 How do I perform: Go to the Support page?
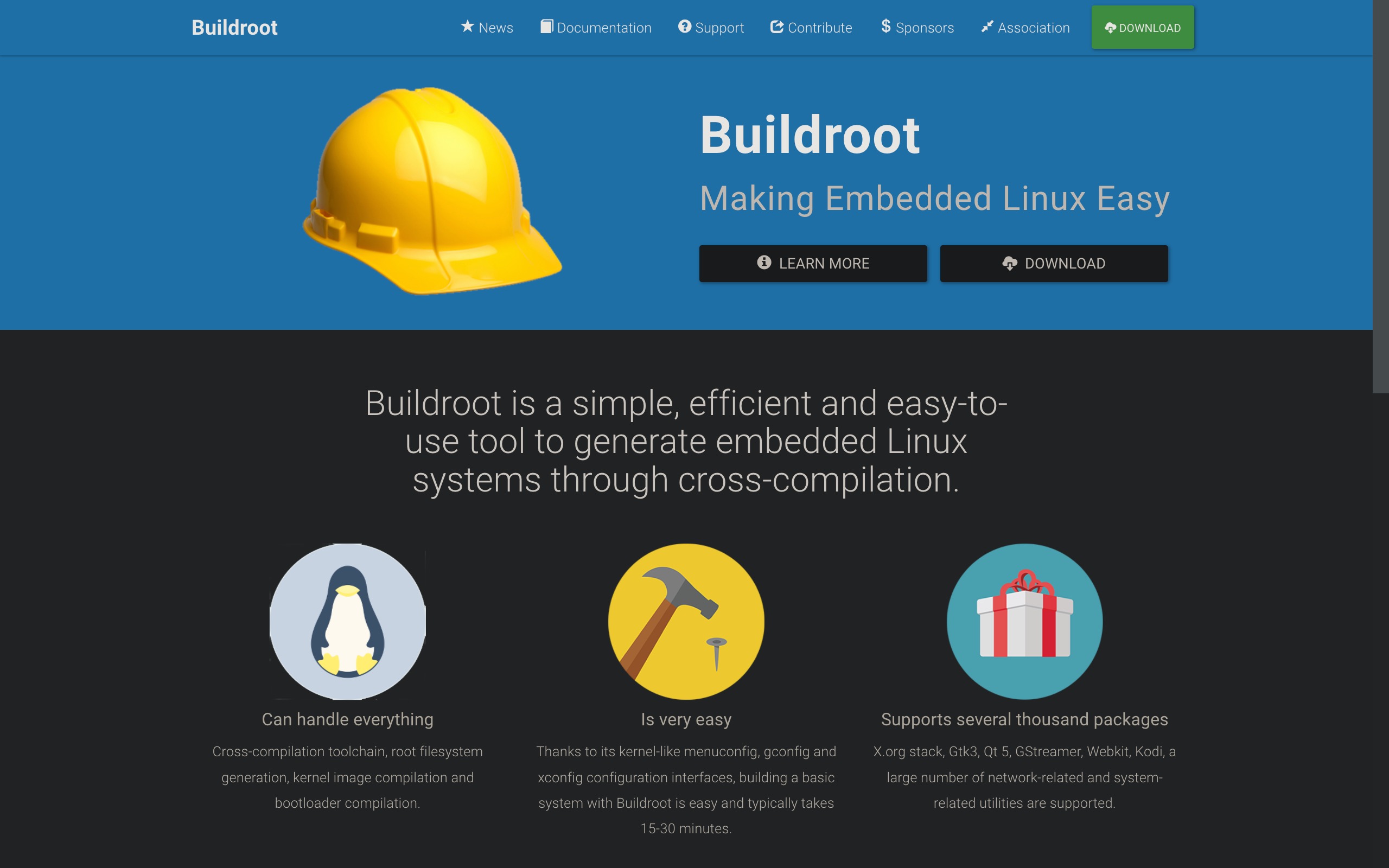tap(711, 28)
